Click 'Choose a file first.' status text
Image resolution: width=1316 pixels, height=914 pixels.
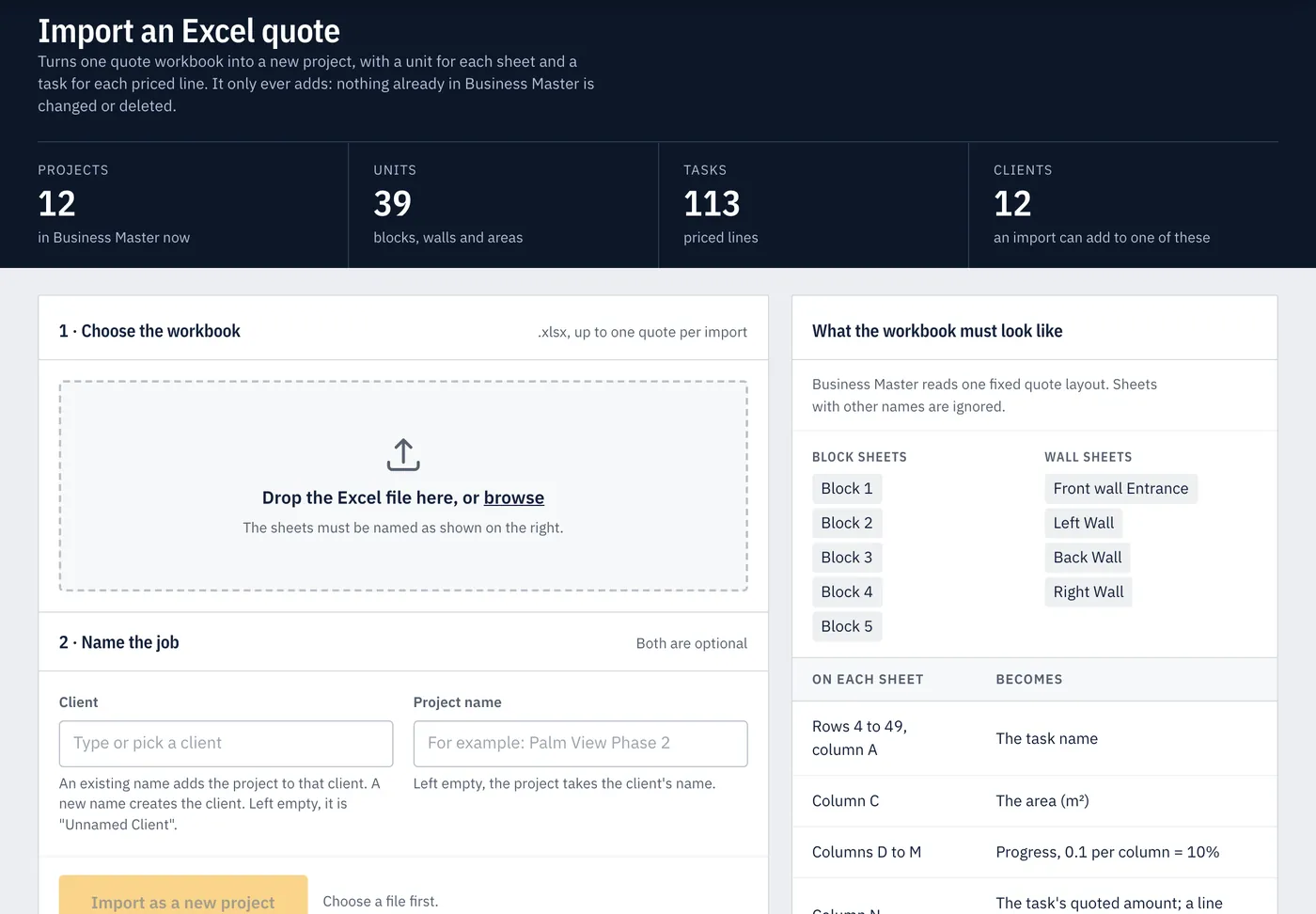click(x=381, y=901)
